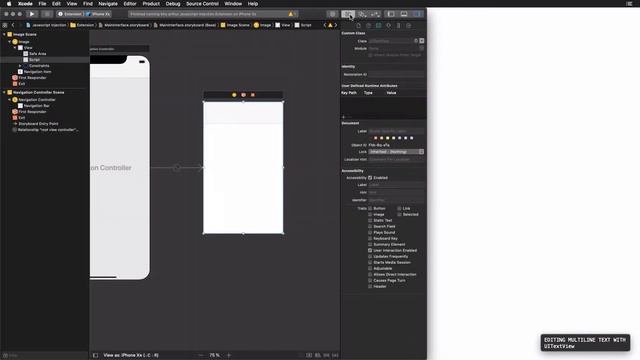
Task: Uncheck User Interaction Enabled checkbox
Action: (x=370, y=250)
